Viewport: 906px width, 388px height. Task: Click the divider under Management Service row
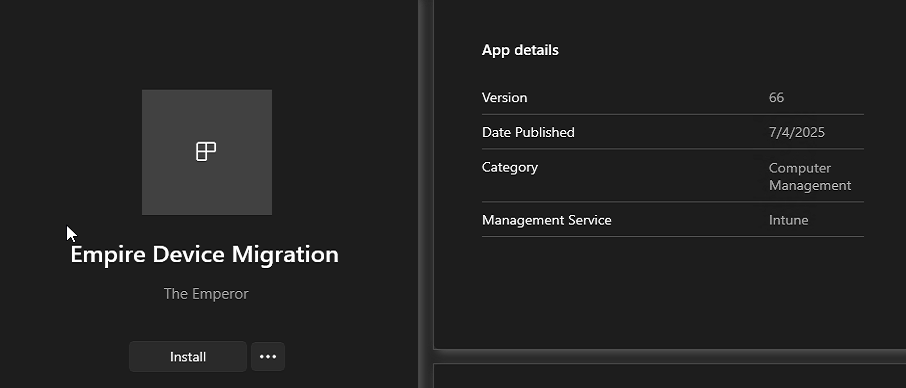point(673,237)
